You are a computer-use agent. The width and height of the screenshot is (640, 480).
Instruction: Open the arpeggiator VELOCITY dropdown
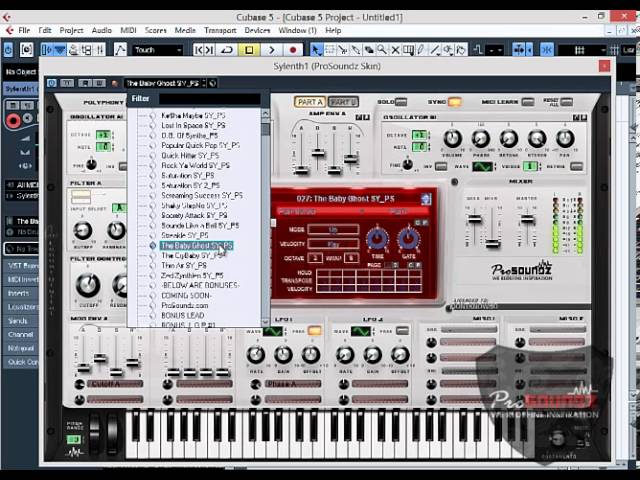333,243
